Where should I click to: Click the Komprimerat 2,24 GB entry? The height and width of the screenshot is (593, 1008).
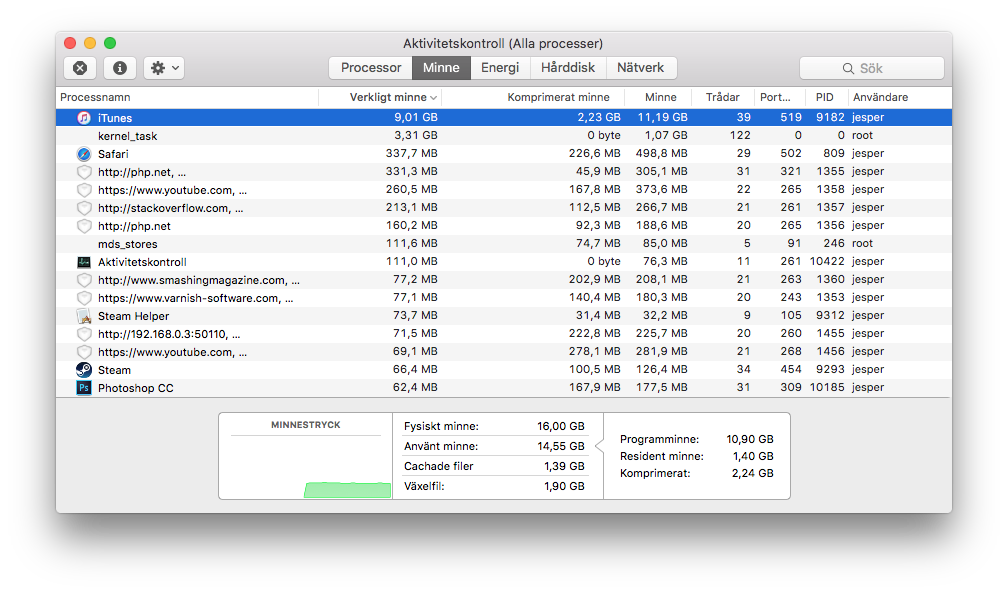coord(697,473)
